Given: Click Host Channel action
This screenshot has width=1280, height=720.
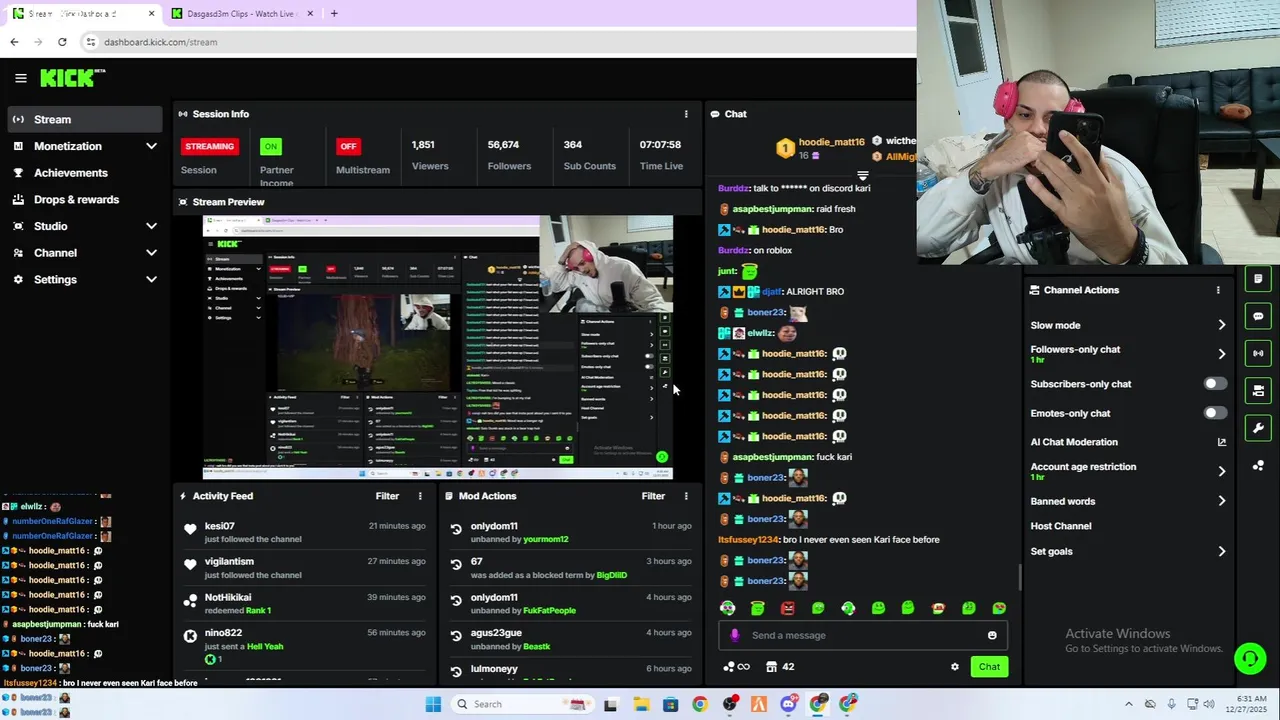Looking at the screenshot, I should click(1061, 526).
